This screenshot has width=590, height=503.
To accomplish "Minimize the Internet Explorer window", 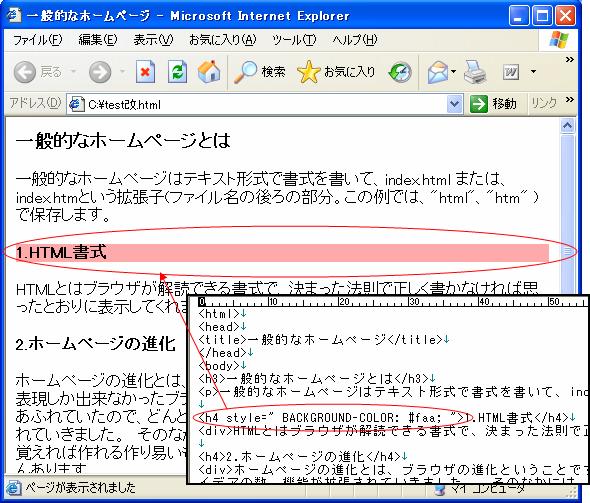I will coord(519,16).
